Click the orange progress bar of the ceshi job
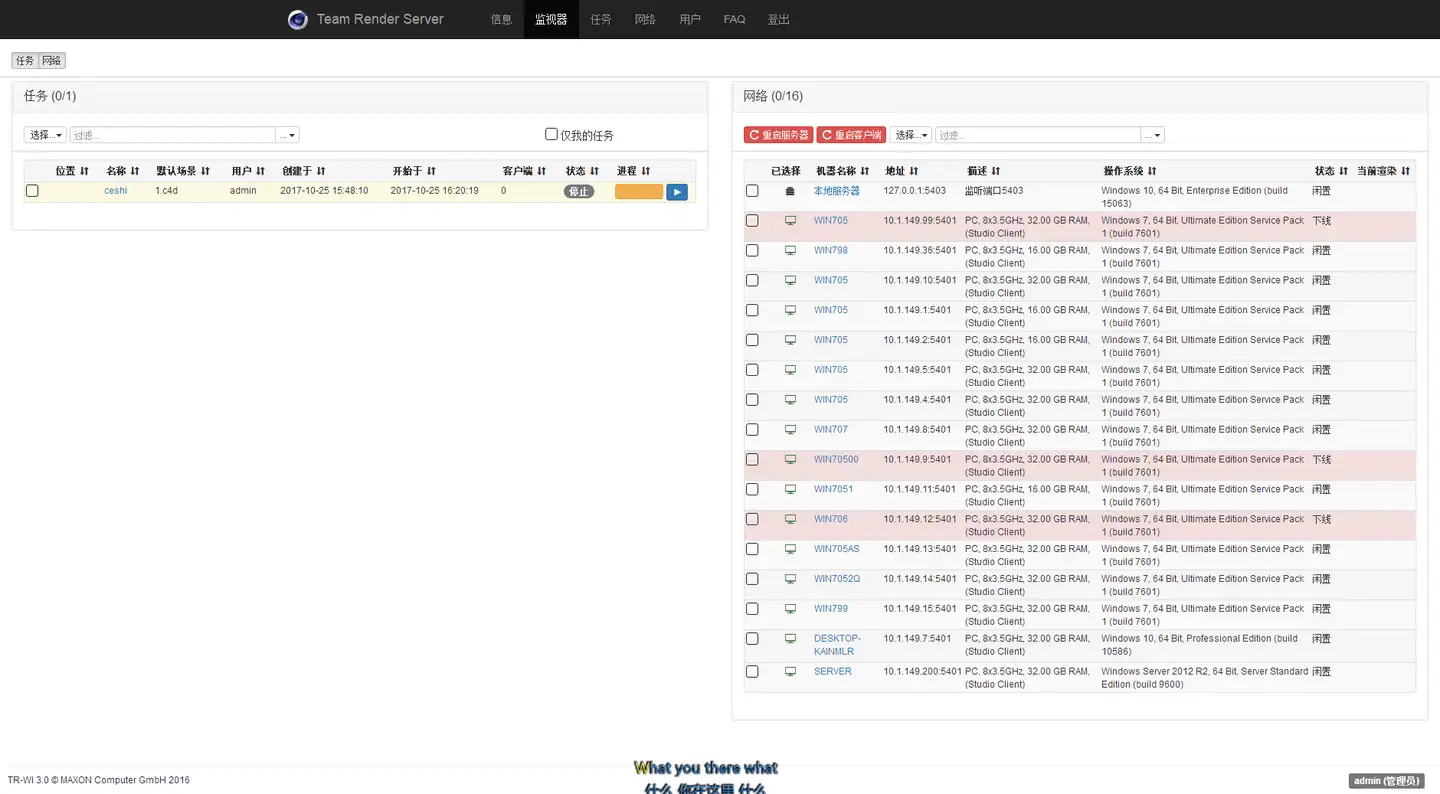Viewport: 1440px width, 794px height. pos(639,192)
